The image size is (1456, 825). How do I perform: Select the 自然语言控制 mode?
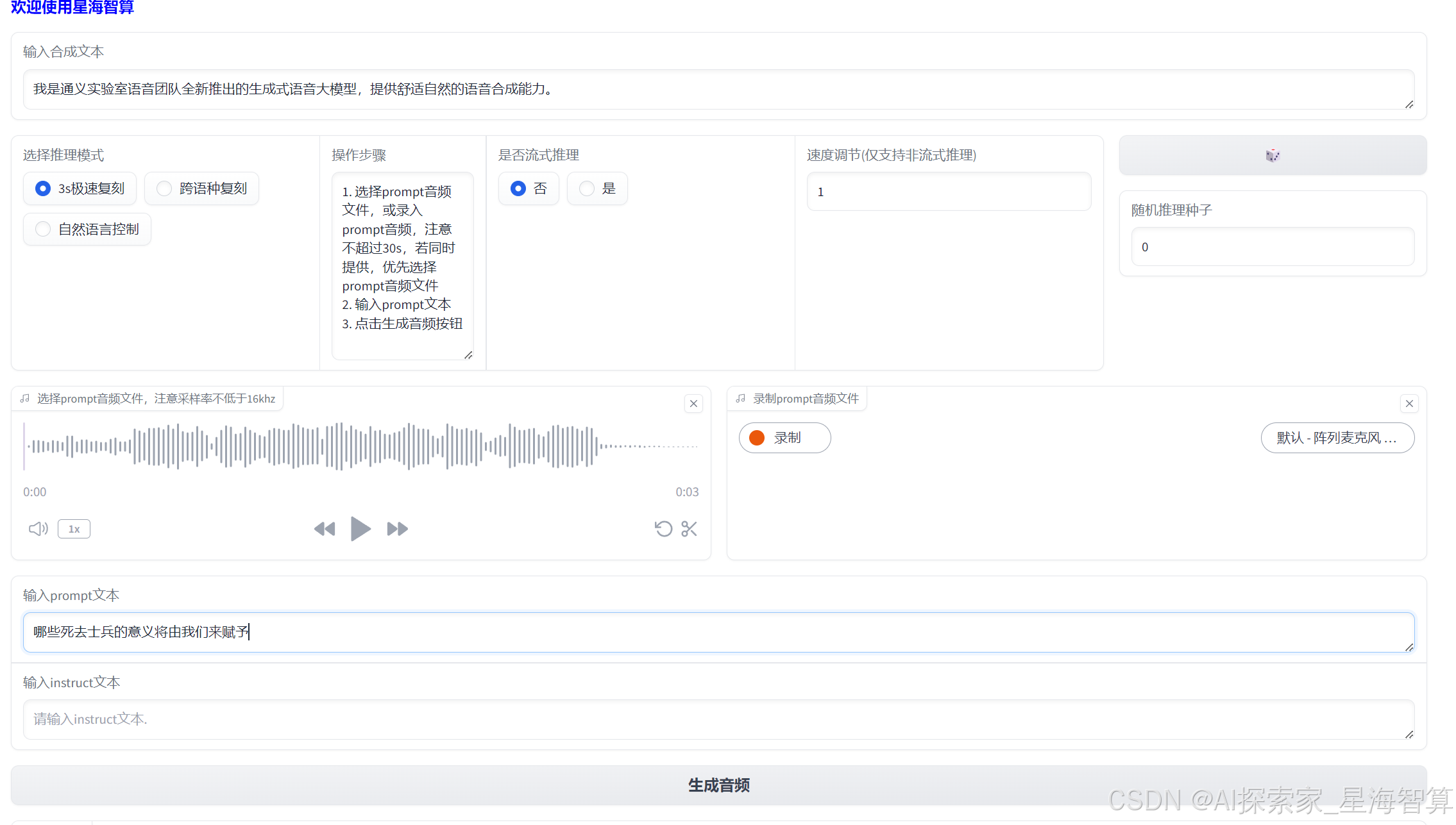click(x=43, y=229)
